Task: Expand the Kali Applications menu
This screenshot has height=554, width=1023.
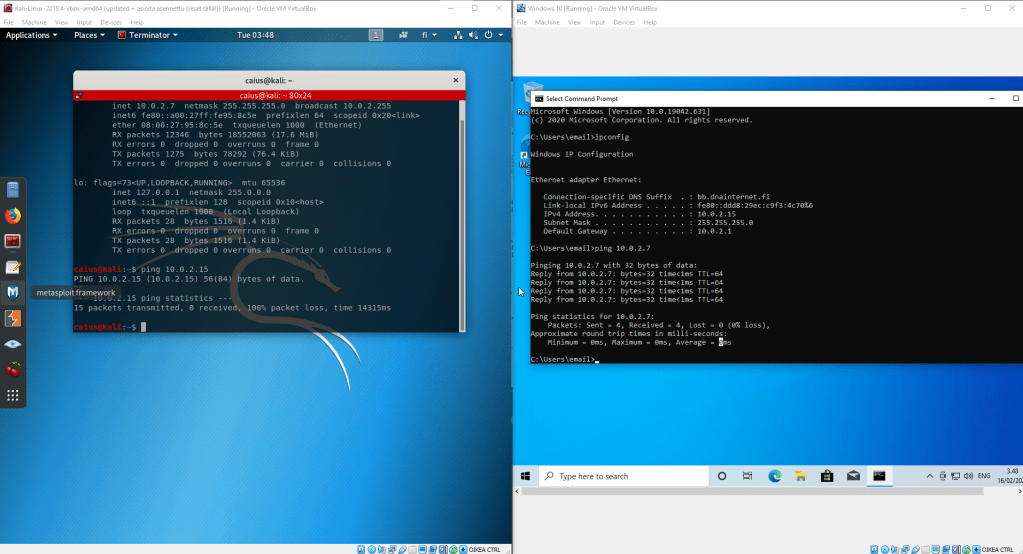Action: click(32, 35)
